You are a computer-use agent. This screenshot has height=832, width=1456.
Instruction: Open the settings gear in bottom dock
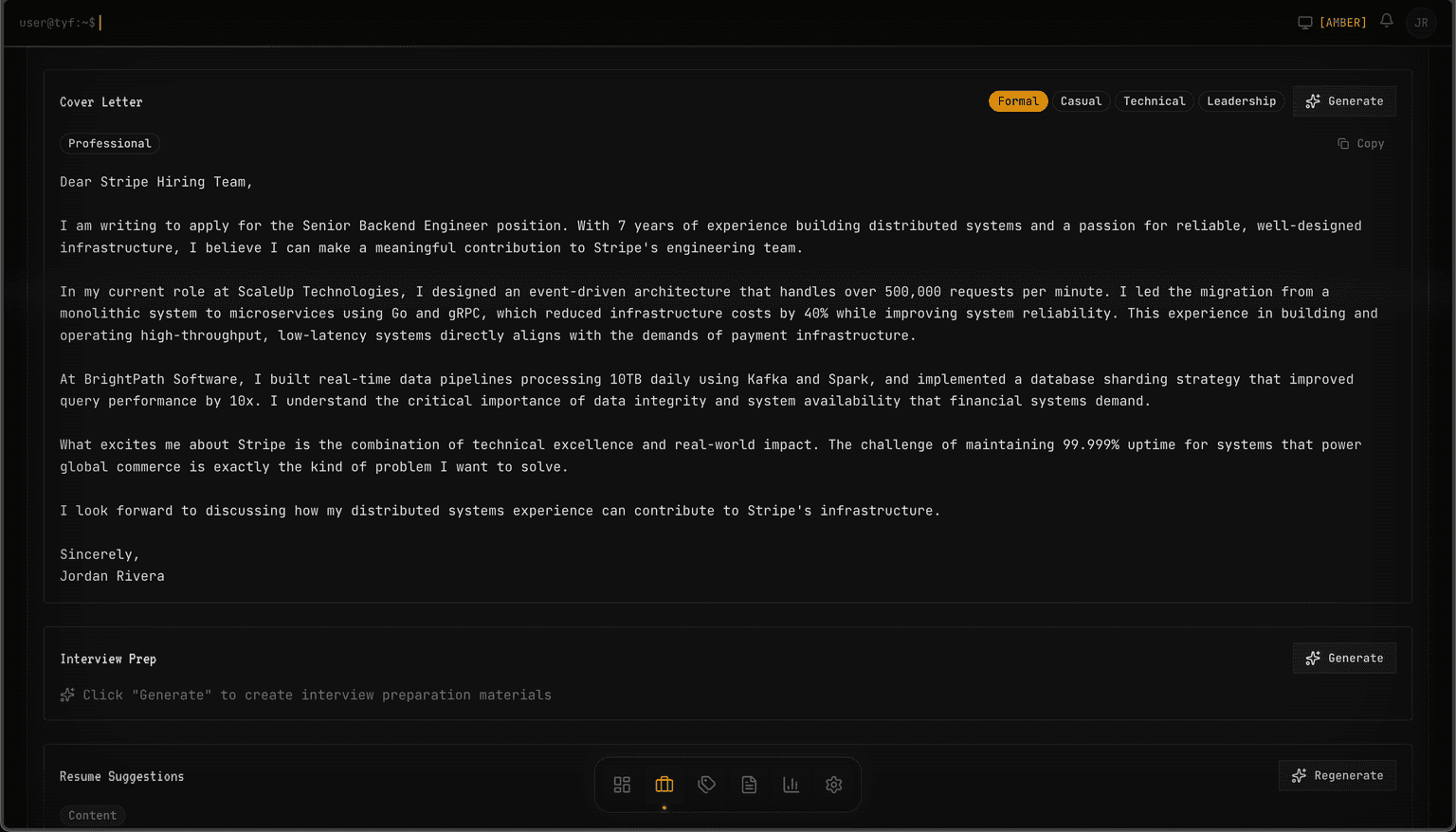834,785
